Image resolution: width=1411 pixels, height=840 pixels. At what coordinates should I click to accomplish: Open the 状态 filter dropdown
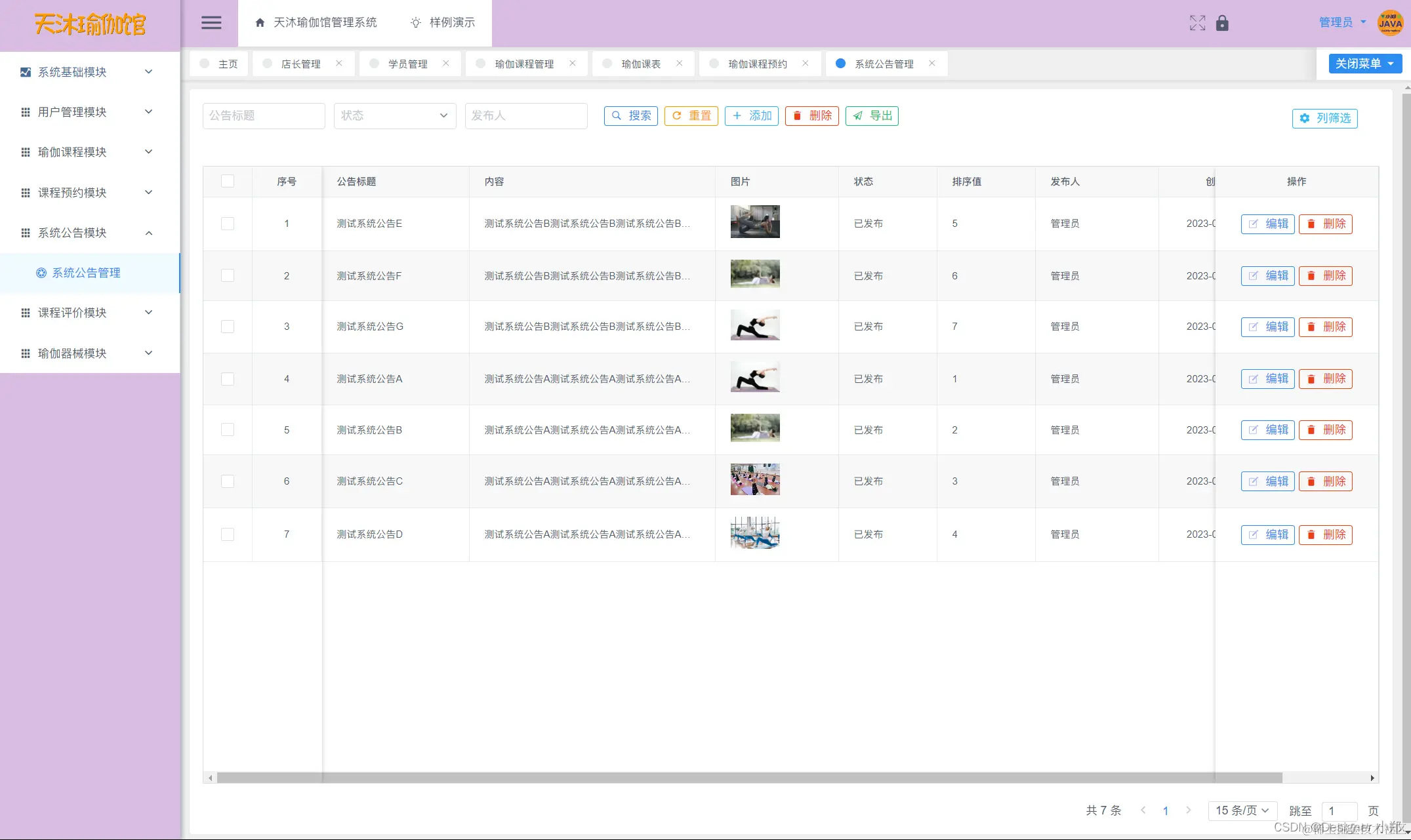[394, 115]
